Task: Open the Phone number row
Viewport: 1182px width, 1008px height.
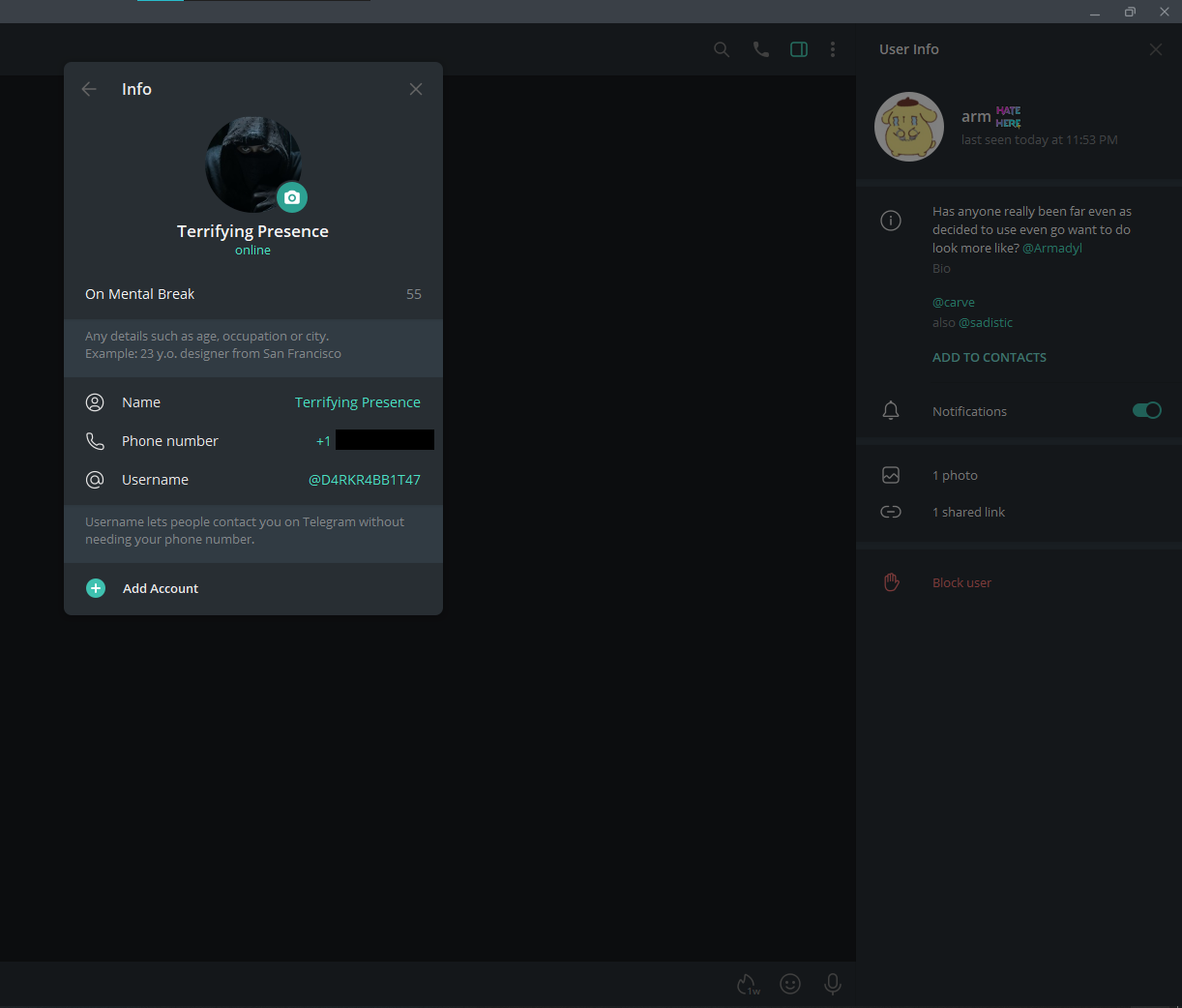Action: click(x=253, y=441)
